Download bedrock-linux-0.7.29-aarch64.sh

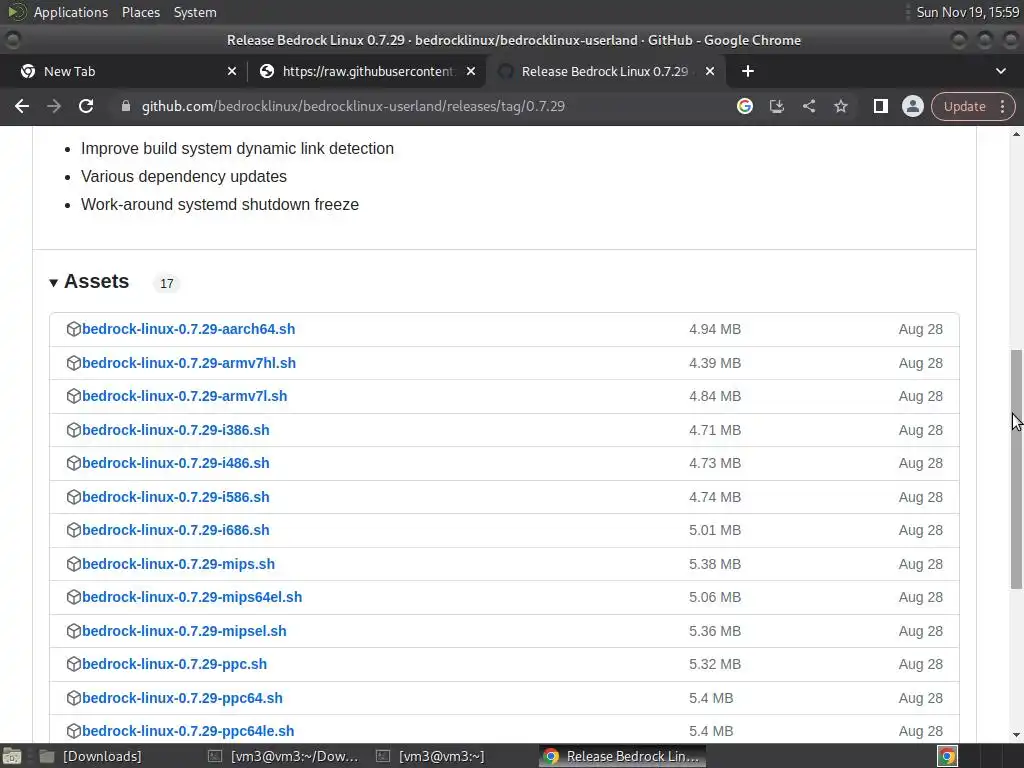click(x=188, y=329)
